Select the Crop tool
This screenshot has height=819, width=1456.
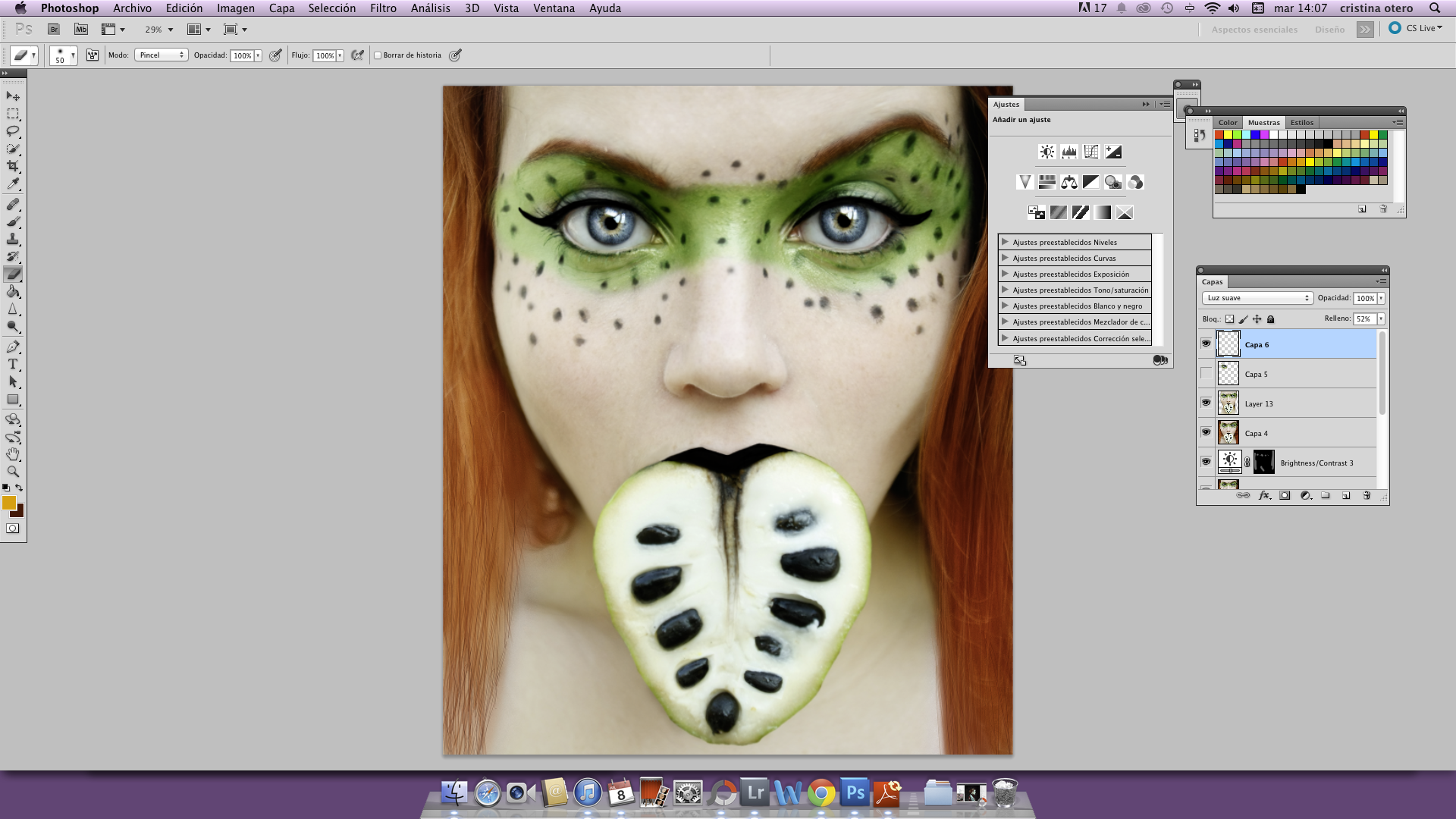13,166
